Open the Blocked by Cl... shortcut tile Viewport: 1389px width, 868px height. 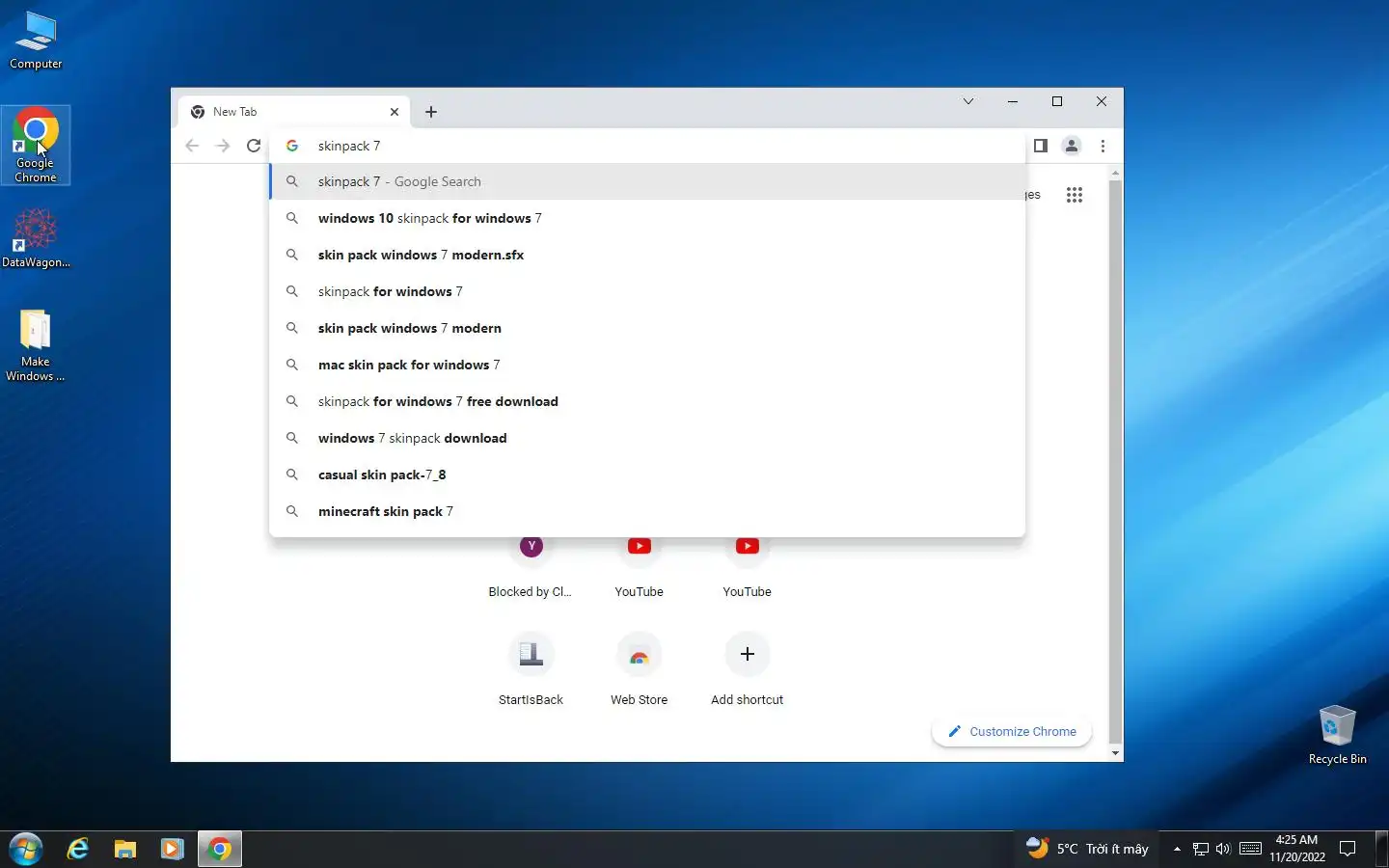pyautogui.click(x=531, y=568)
